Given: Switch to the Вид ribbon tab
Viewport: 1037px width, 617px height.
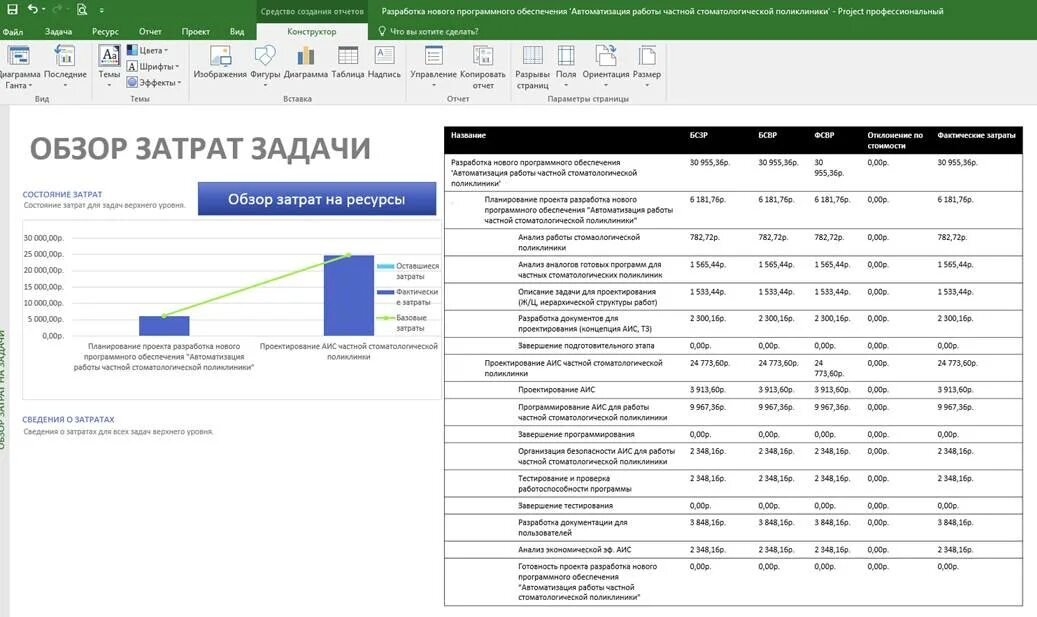Looking at the screenshot, I should pos(237,31).
